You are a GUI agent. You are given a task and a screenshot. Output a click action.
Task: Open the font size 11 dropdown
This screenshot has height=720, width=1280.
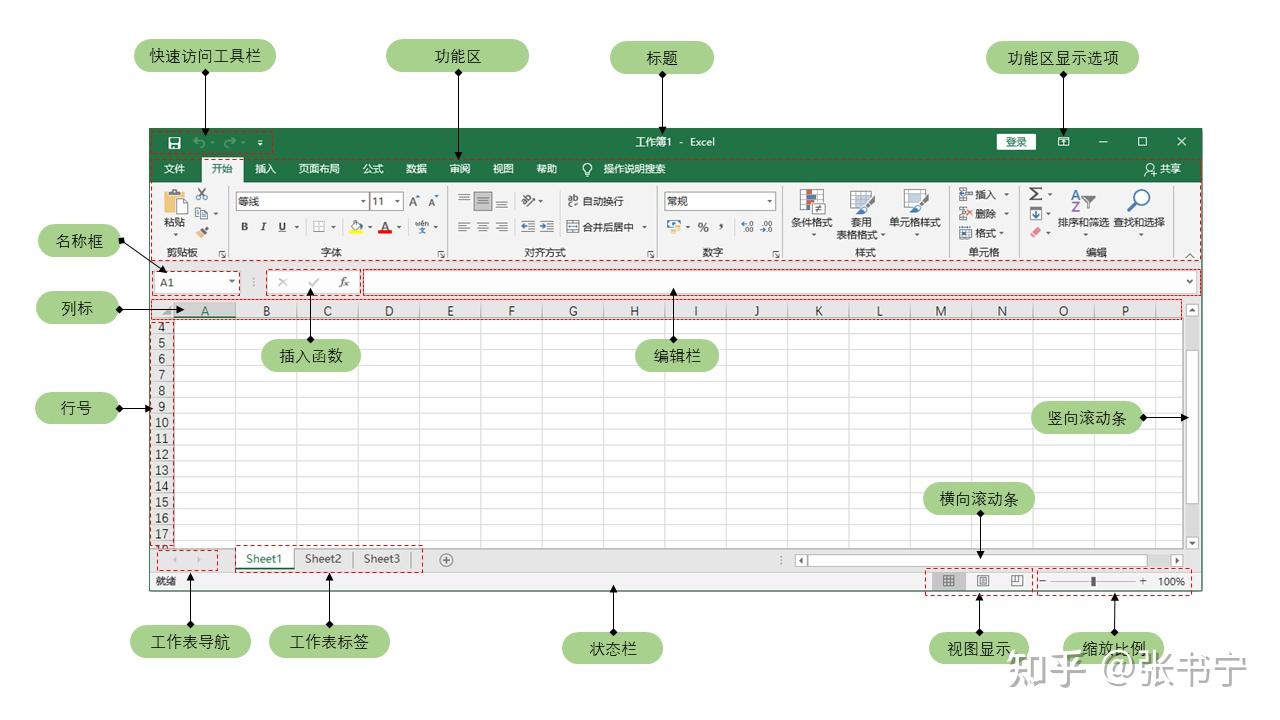tap(398, 201)
